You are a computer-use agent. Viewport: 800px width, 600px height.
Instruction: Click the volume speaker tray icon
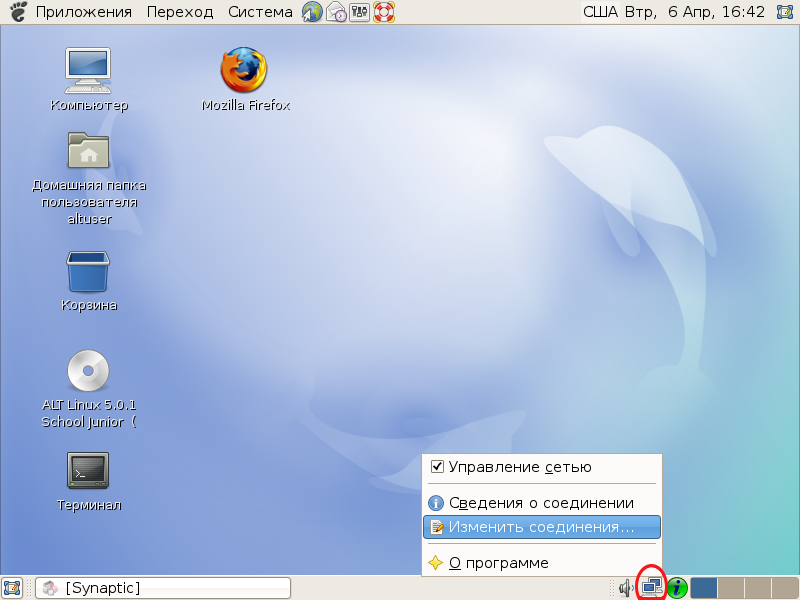pos(626,588)
